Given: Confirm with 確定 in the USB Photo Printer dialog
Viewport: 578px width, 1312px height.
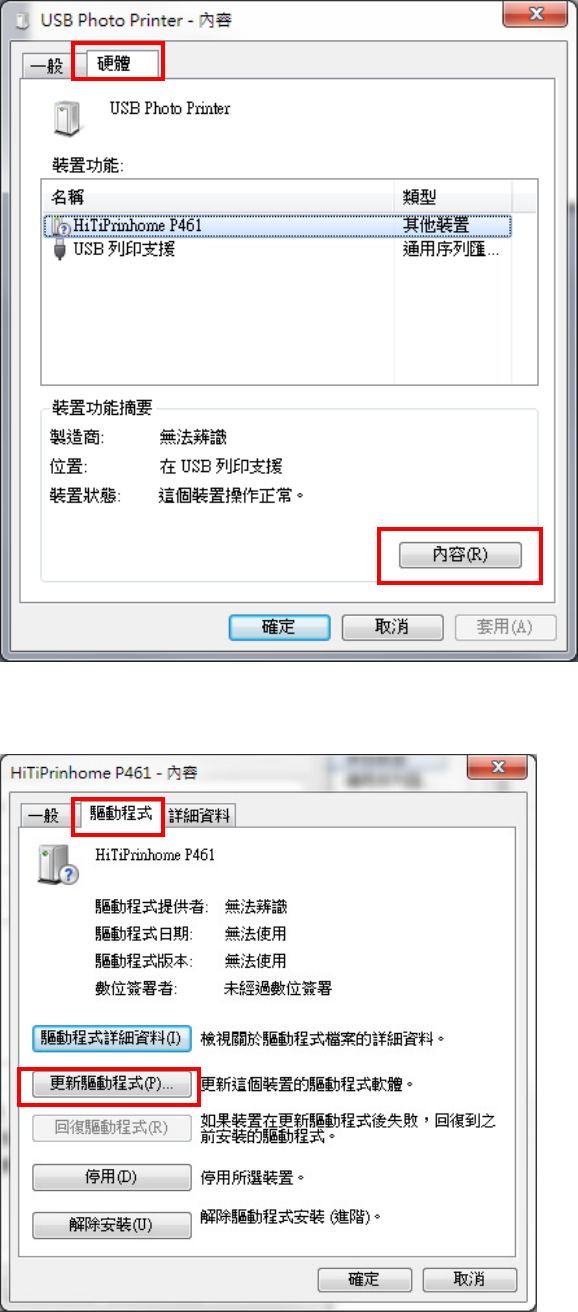Looking at the screenshot, I should (279, 627).
